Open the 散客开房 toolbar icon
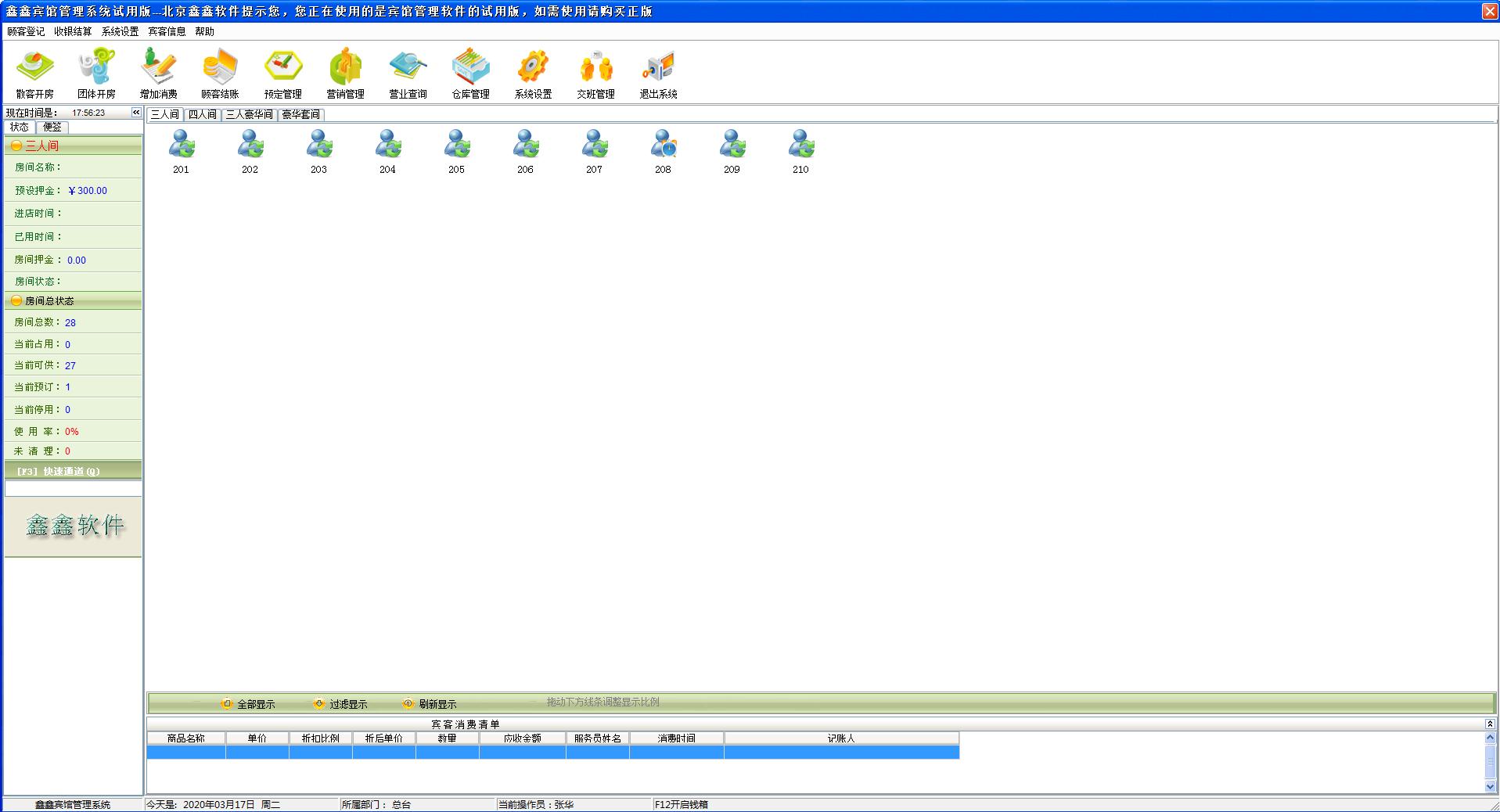Viewport: 1500px width, 812px height. (x=34, y=74)
